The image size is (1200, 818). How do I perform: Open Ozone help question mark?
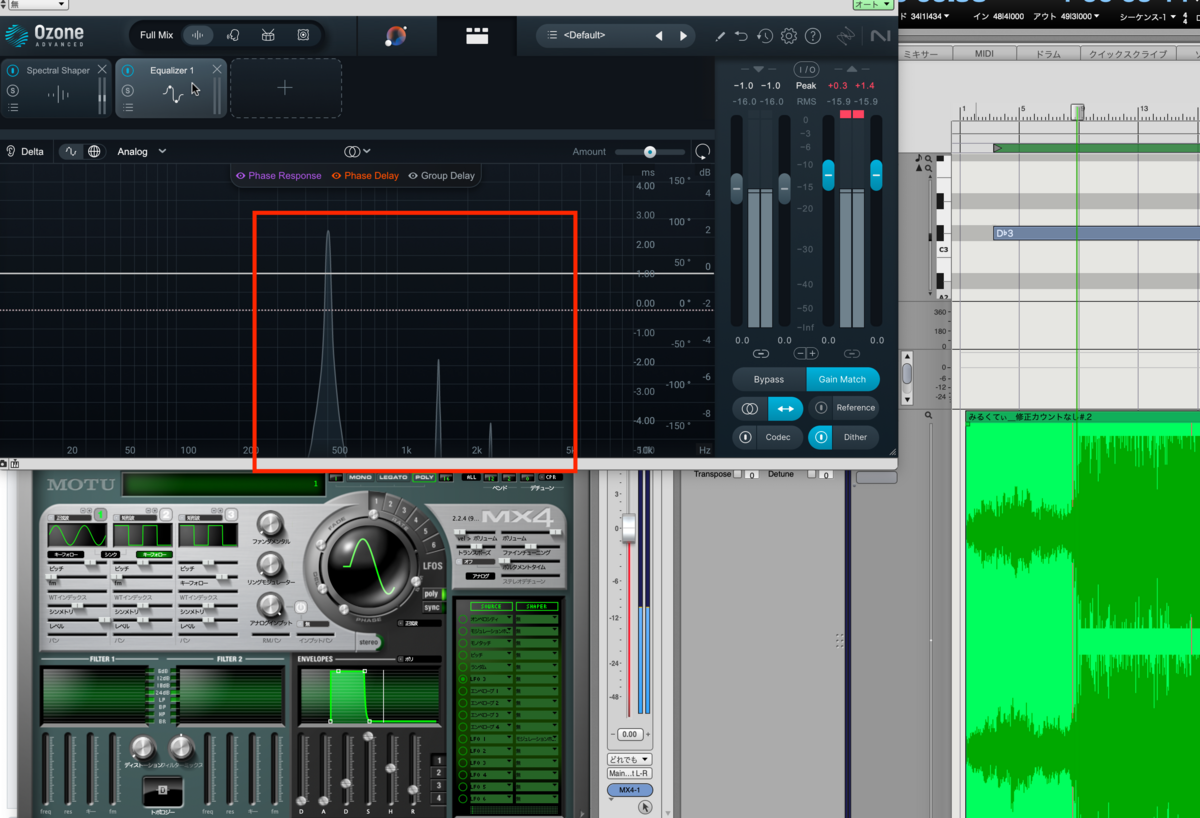click(x=813, y=36)
